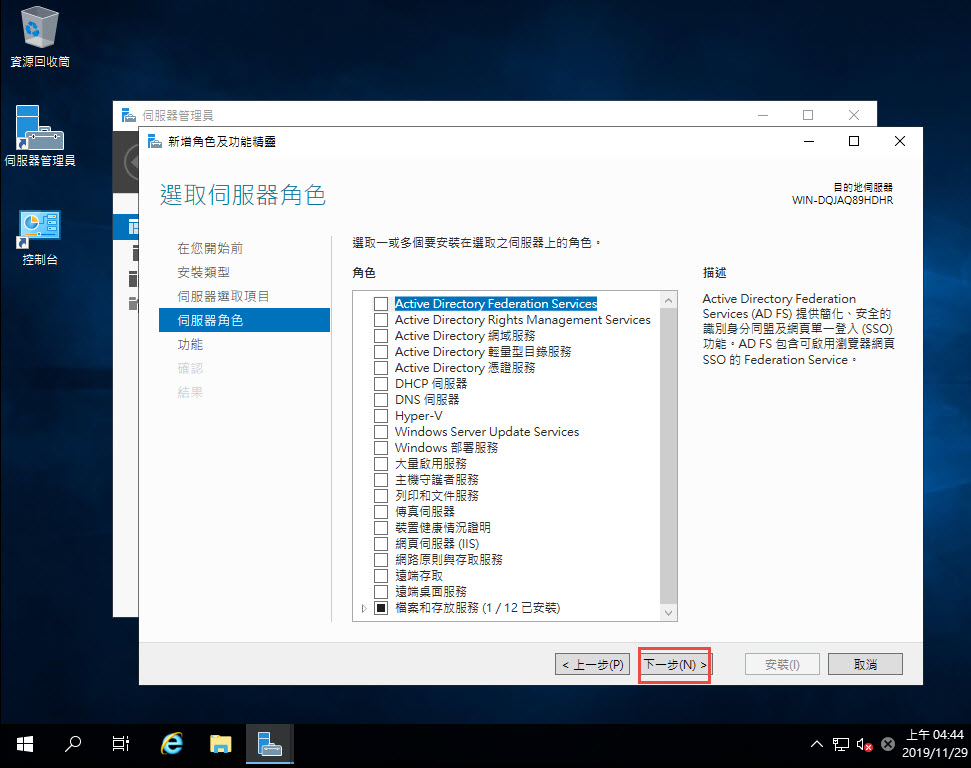Go to 功能 wizard step

189,344
